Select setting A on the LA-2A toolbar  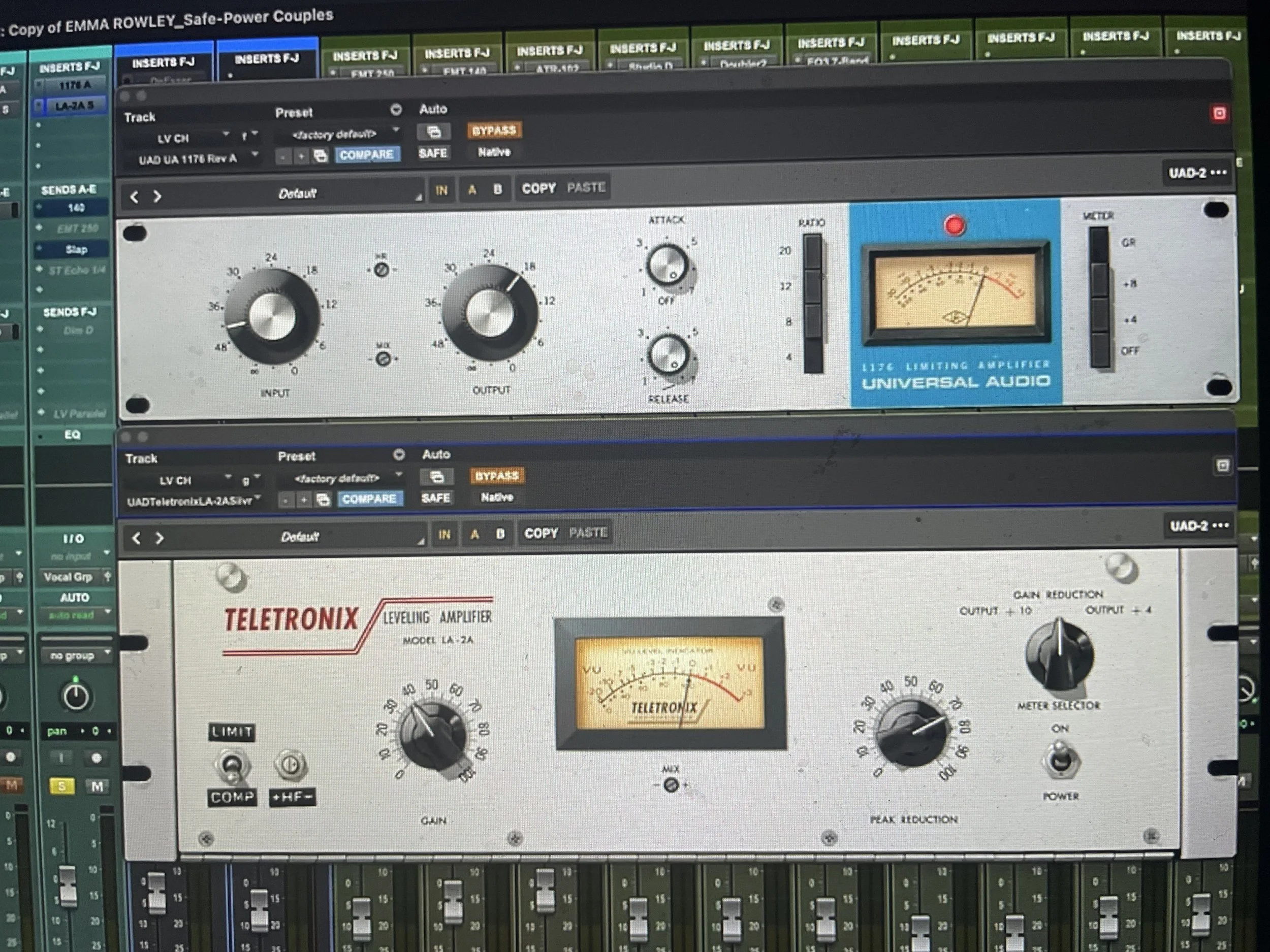click(475, 535)
